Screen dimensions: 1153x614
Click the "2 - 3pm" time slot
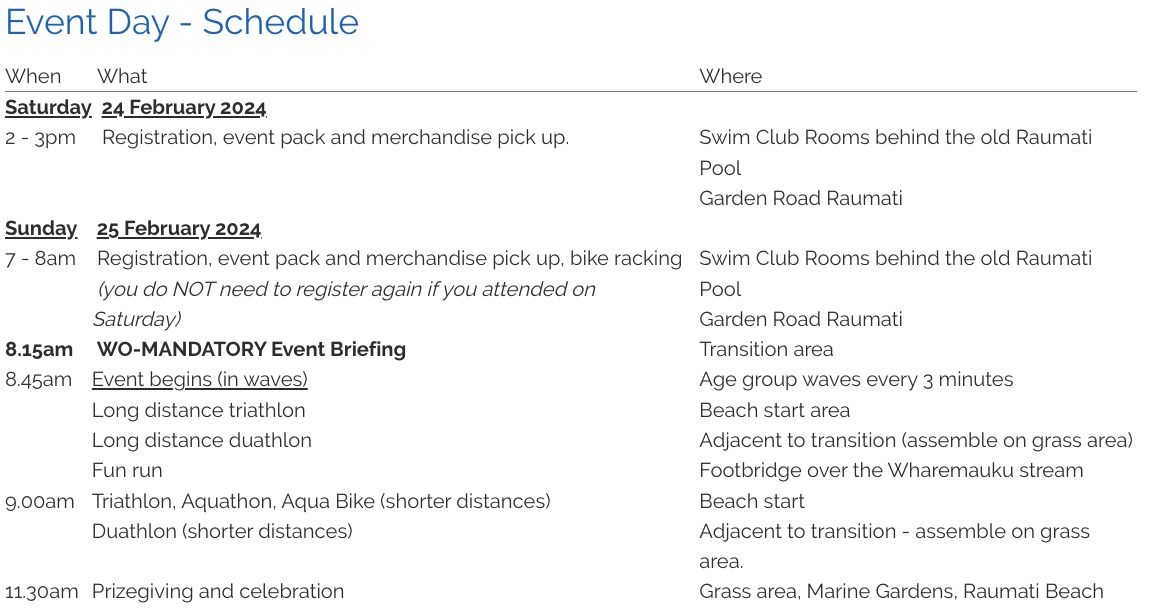[40, 137]
